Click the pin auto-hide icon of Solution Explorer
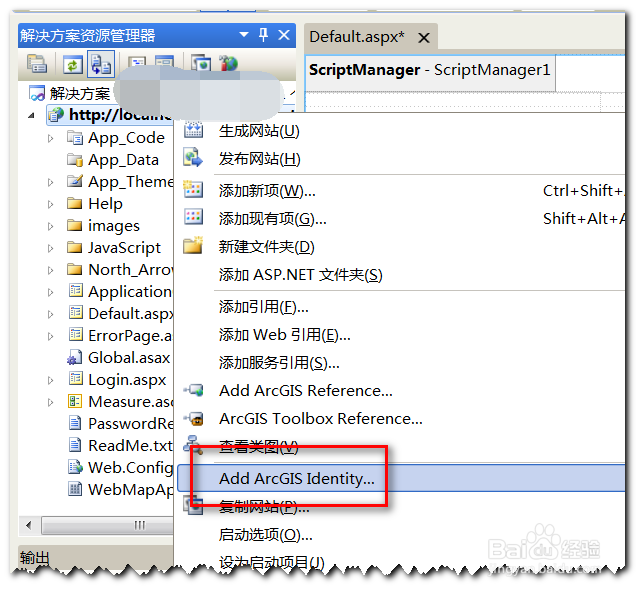The height and width of the screenshot is (592, 636). pyautogui.click(x=263, y=35)
